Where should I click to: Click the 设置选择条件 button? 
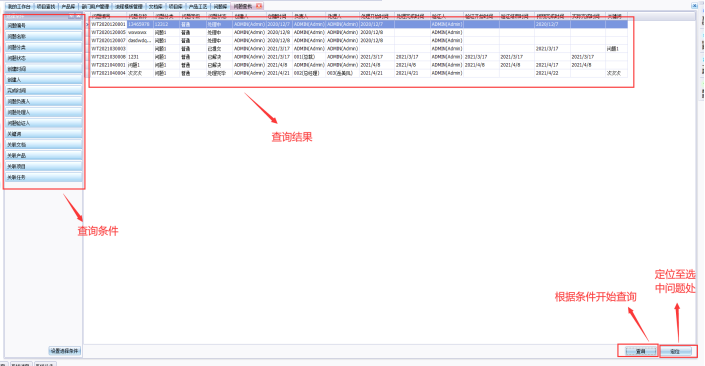point(65,351)
